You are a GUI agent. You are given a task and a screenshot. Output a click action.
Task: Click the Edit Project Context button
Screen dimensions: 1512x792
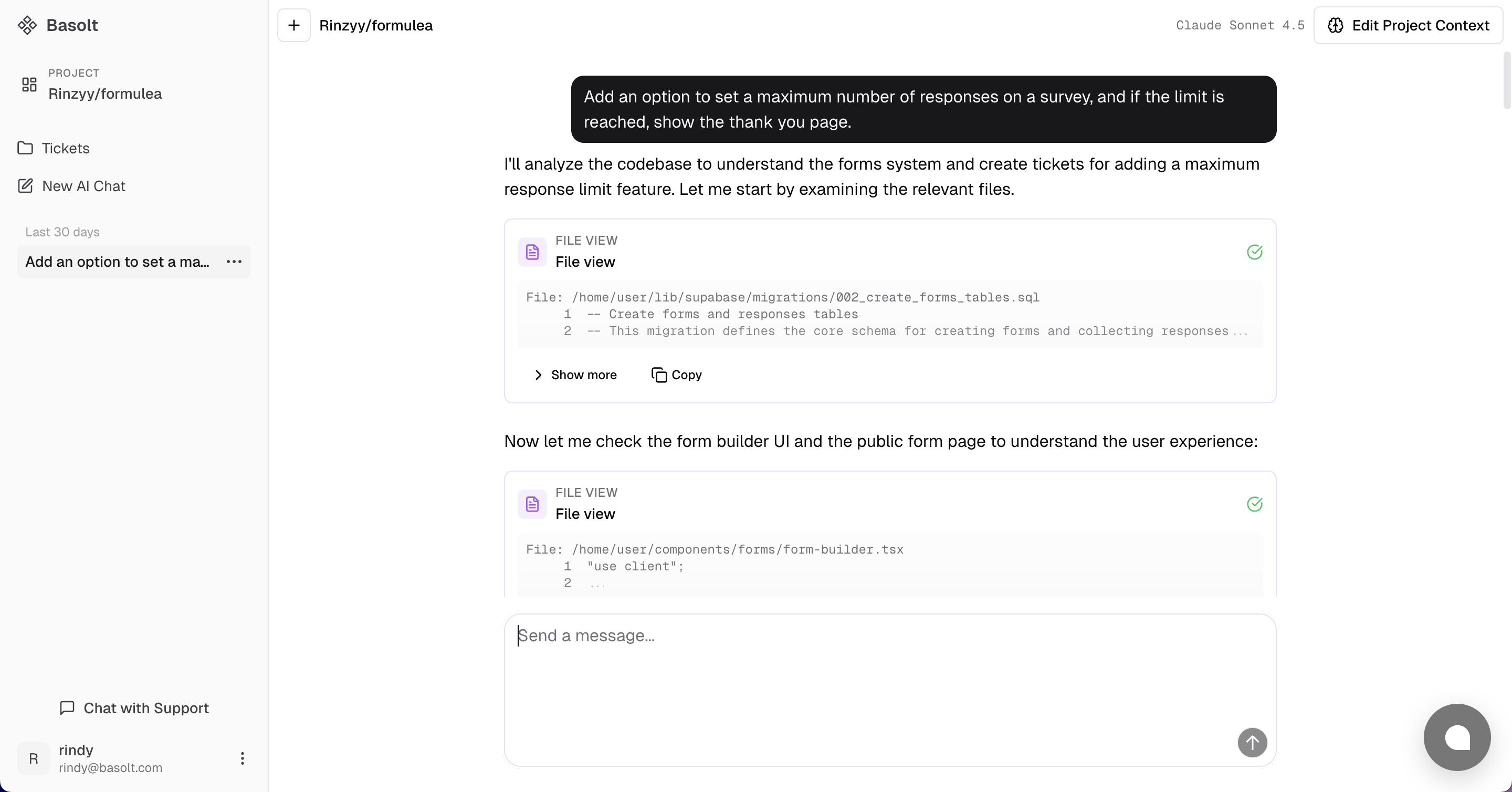pos(1409,25)
